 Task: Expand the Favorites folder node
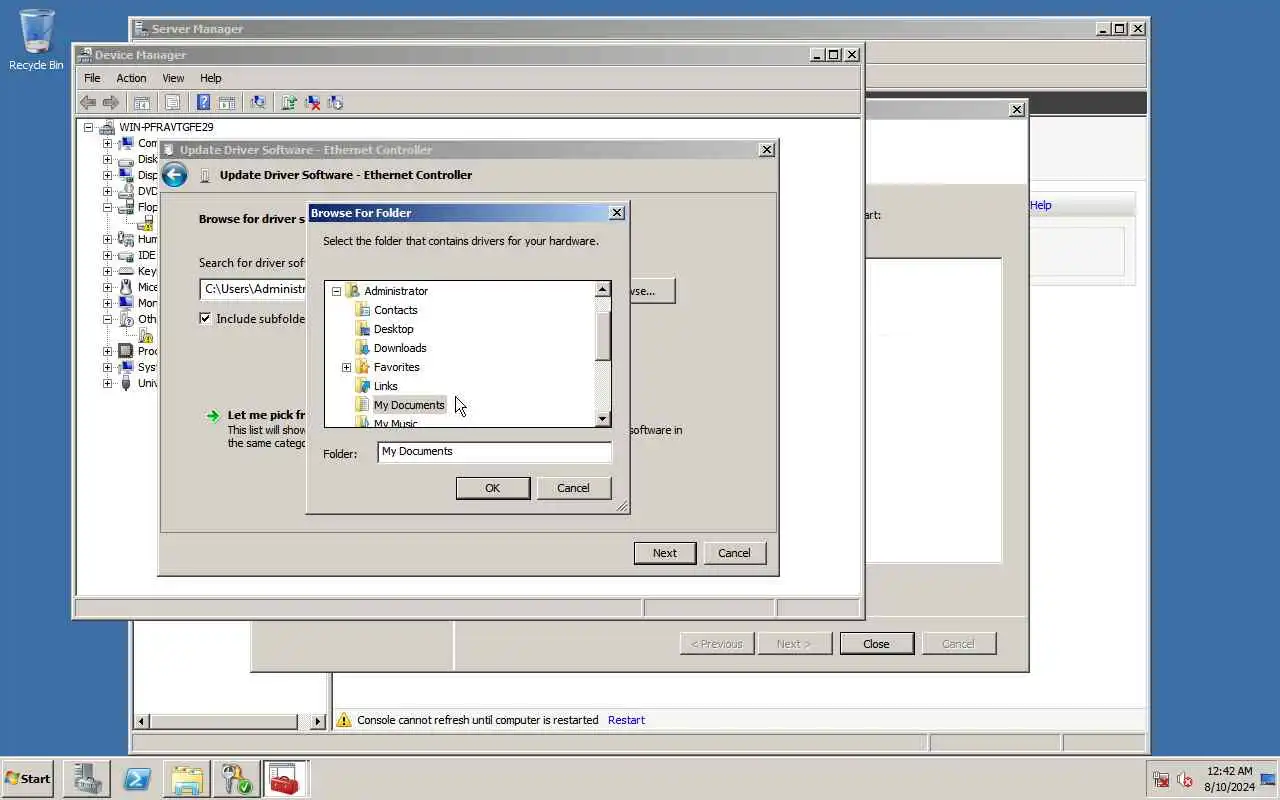click(346, 367)
